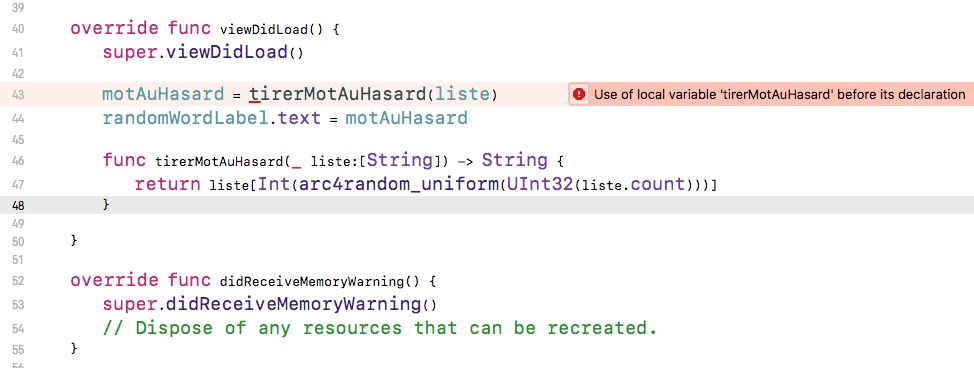Click randomWordLabel on line 44
The width and height of the screenshot is (974, 368).
coord(186,117)
